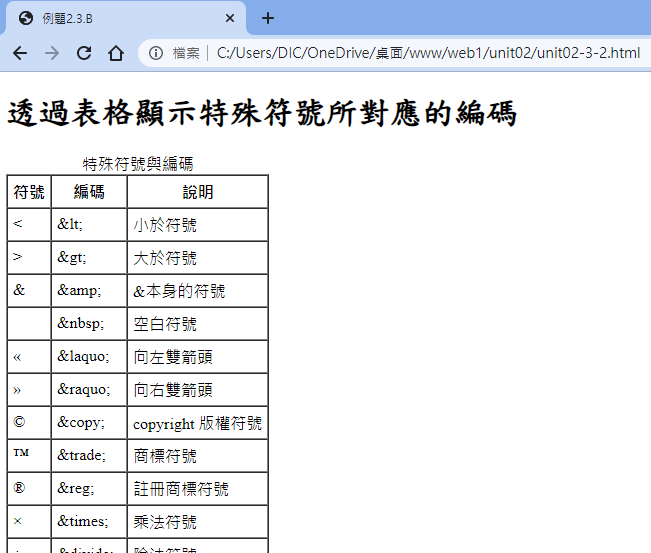Click the forward navigation arrow
Image resolution: width=651 pixels, height=553 pixels.
pos(52,53)
